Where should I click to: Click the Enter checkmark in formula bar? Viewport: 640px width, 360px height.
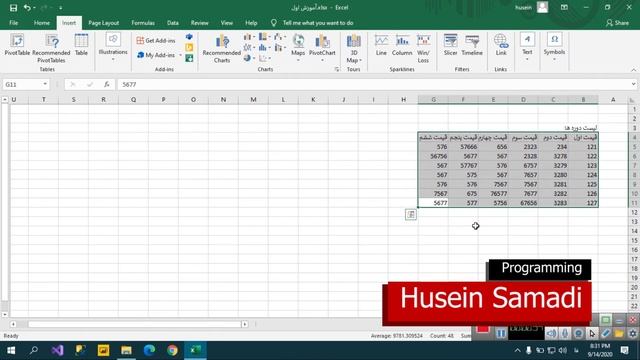click(x=90, y=84)
